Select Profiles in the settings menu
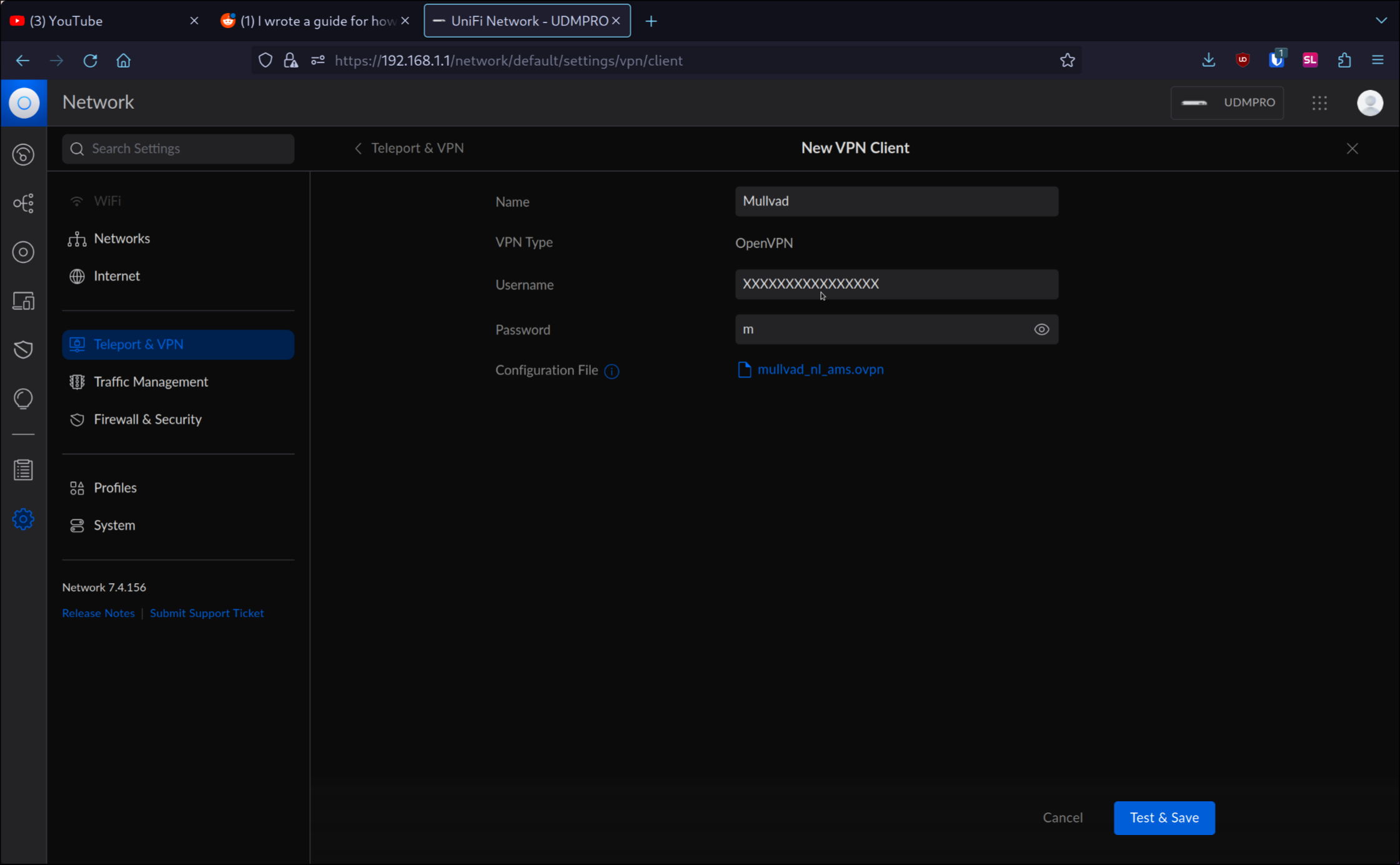 pyautogui.click(x=178, y=487)
